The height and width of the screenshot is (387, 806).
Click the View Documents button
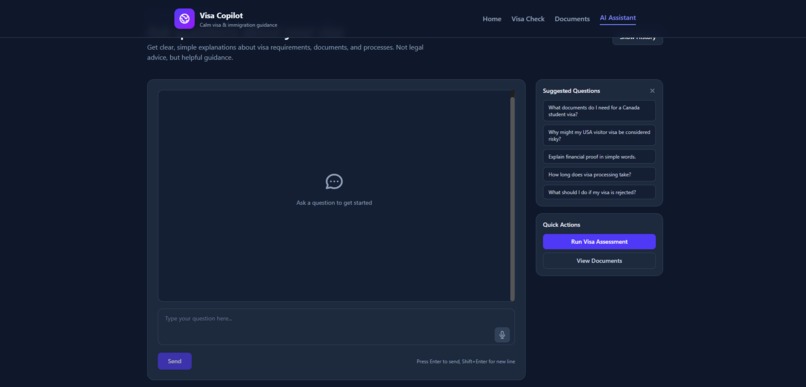coord(599,261)
